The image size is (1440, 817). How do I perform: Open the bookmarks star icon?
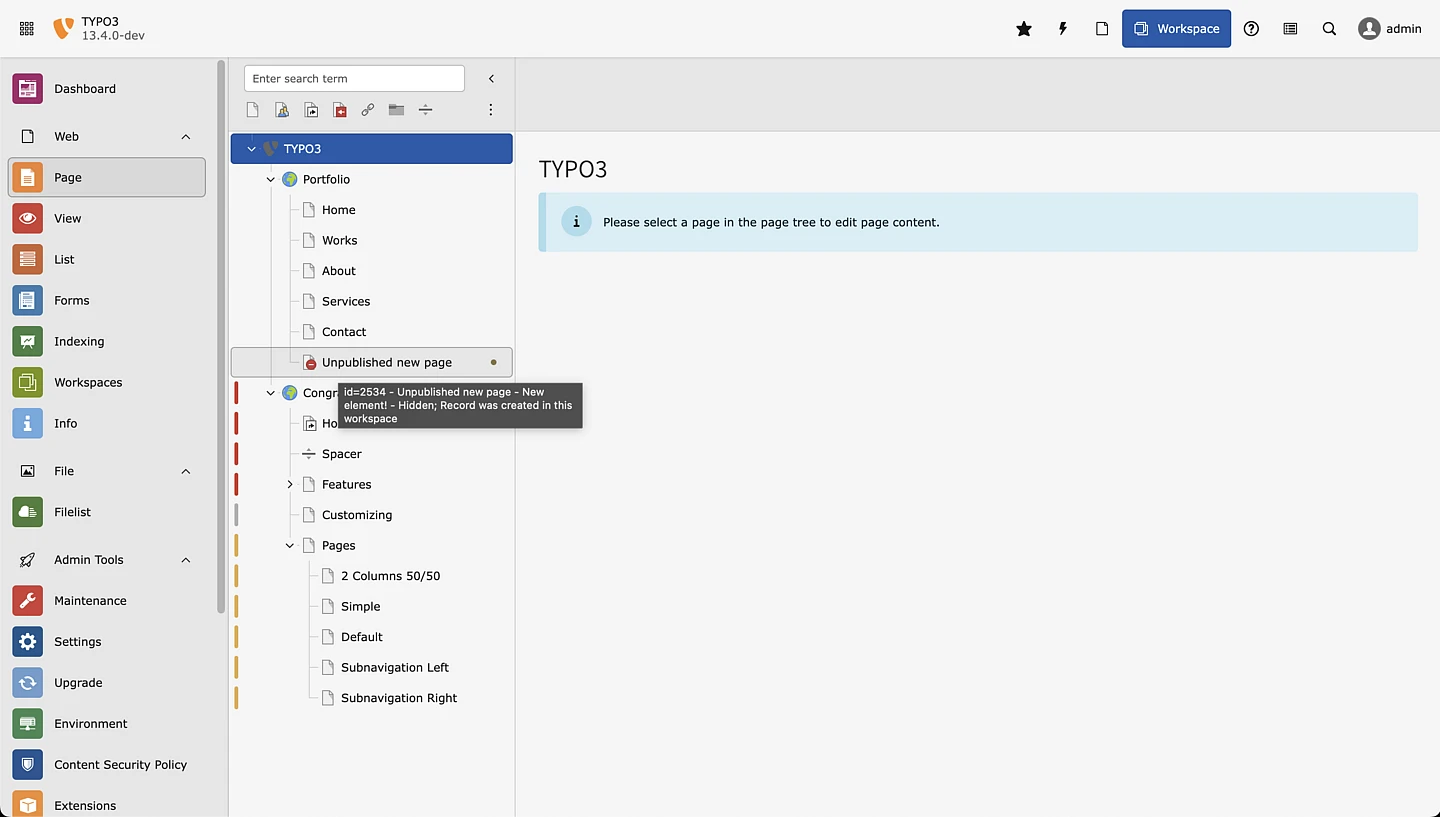click(x=1023, y=29)
